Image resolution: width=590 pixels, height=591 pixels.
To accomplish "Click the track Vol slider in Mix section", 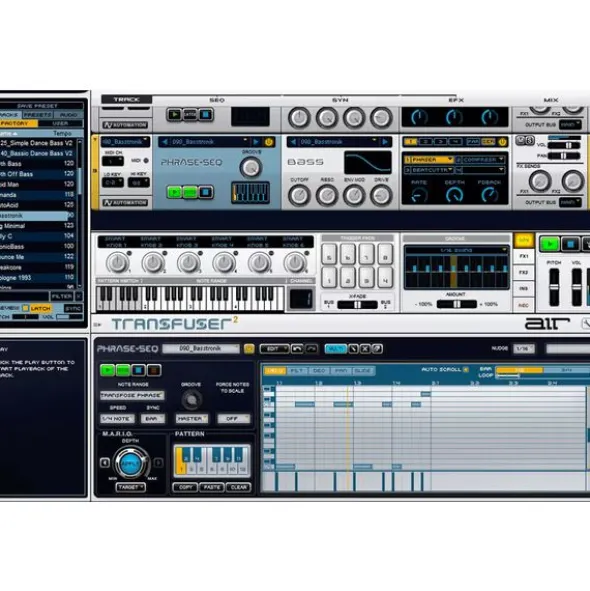I will [564, 145].
